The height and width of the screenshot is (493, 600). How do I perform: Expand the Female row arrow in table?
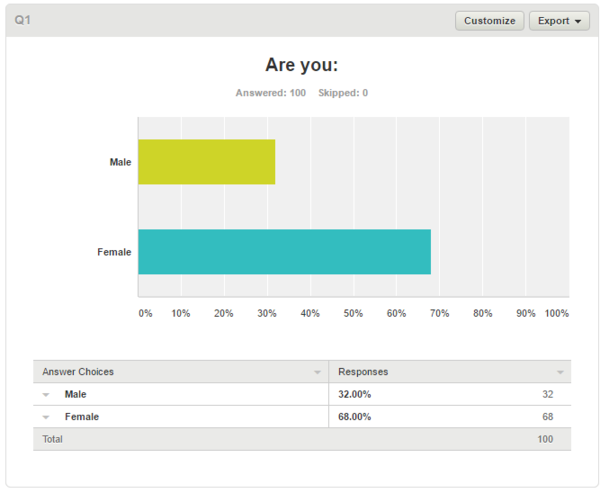click(46, 417)
